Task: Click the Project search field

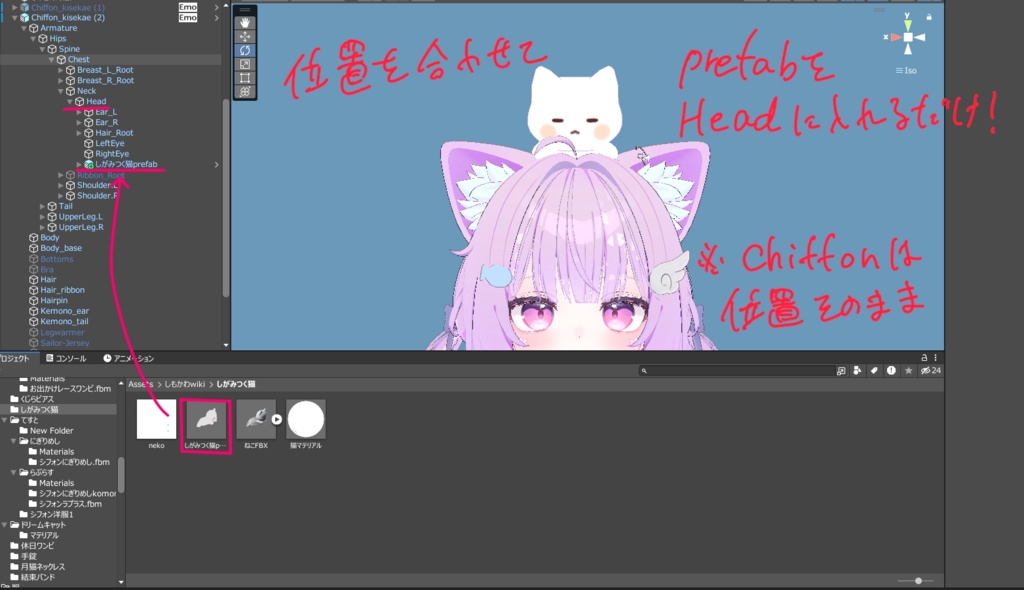Action: point(737,370)
